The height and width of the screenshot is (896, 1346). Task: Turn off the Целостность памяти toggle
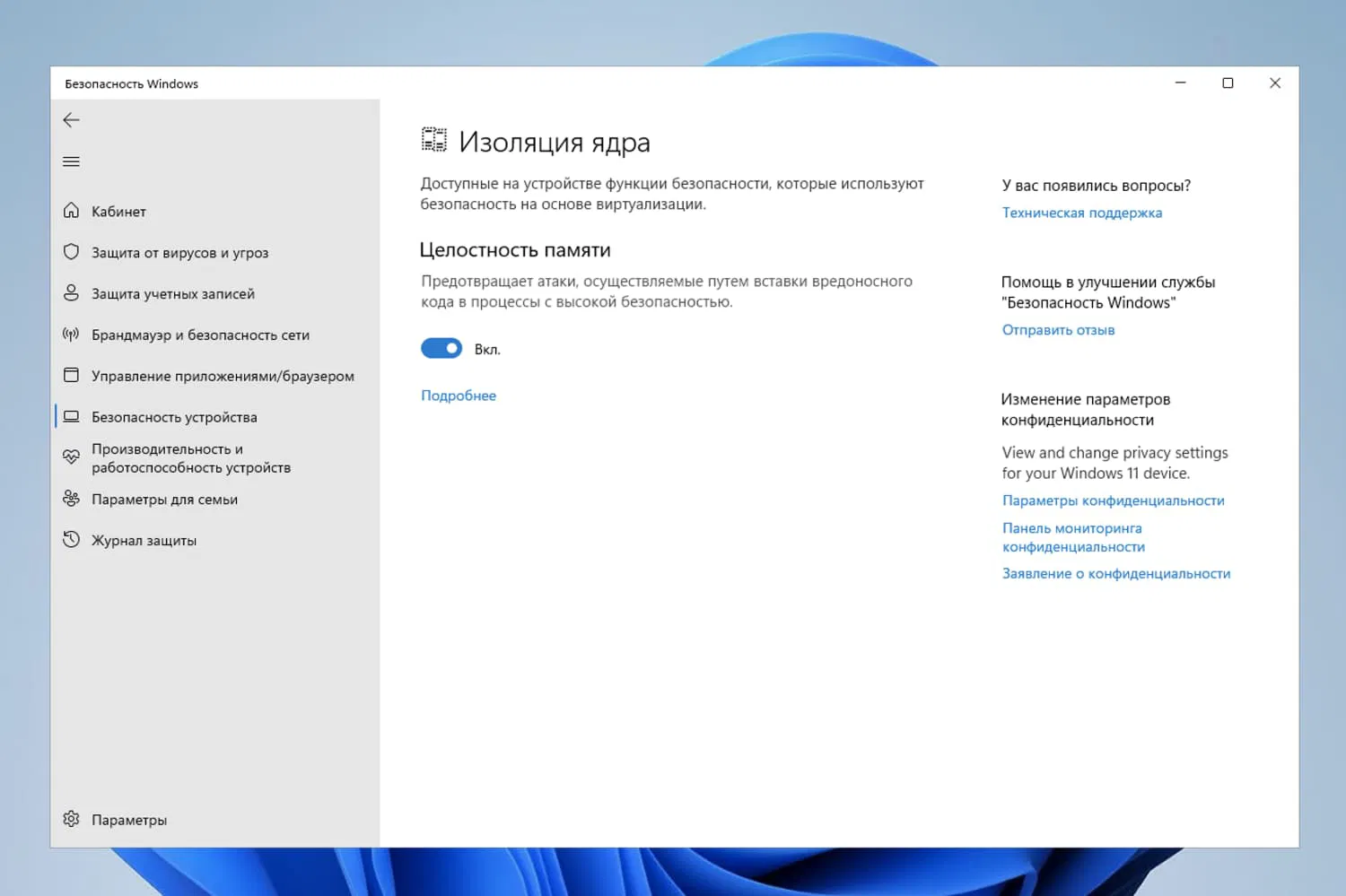click(x=441, y=348)
